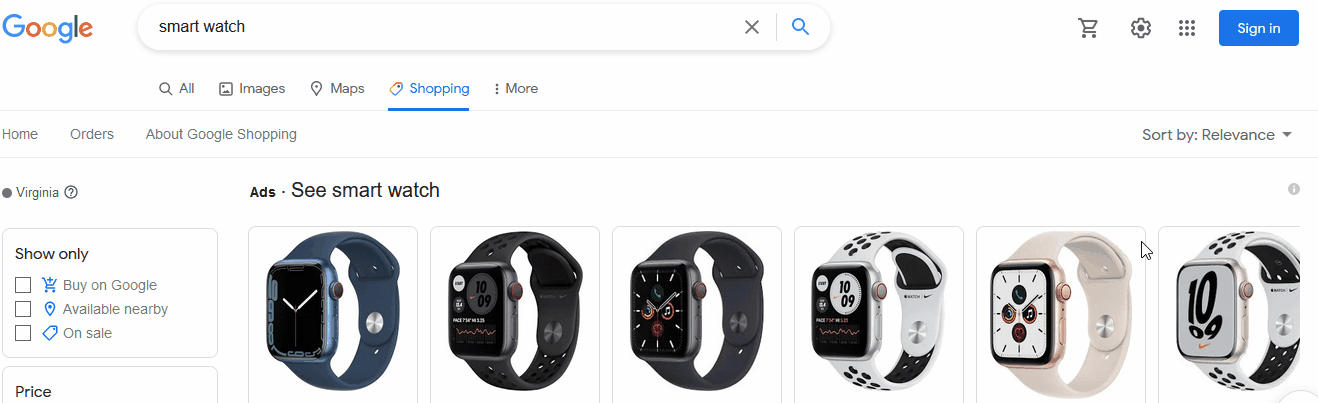
Task: Clear the search text with X icon
Action: 752,27
